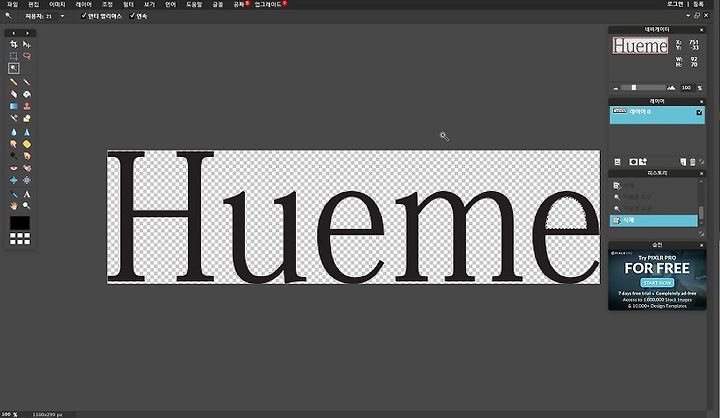Click the left arrow atop the tools panel
The height and width of the screenshot is (418, 720).
[13, 33]
